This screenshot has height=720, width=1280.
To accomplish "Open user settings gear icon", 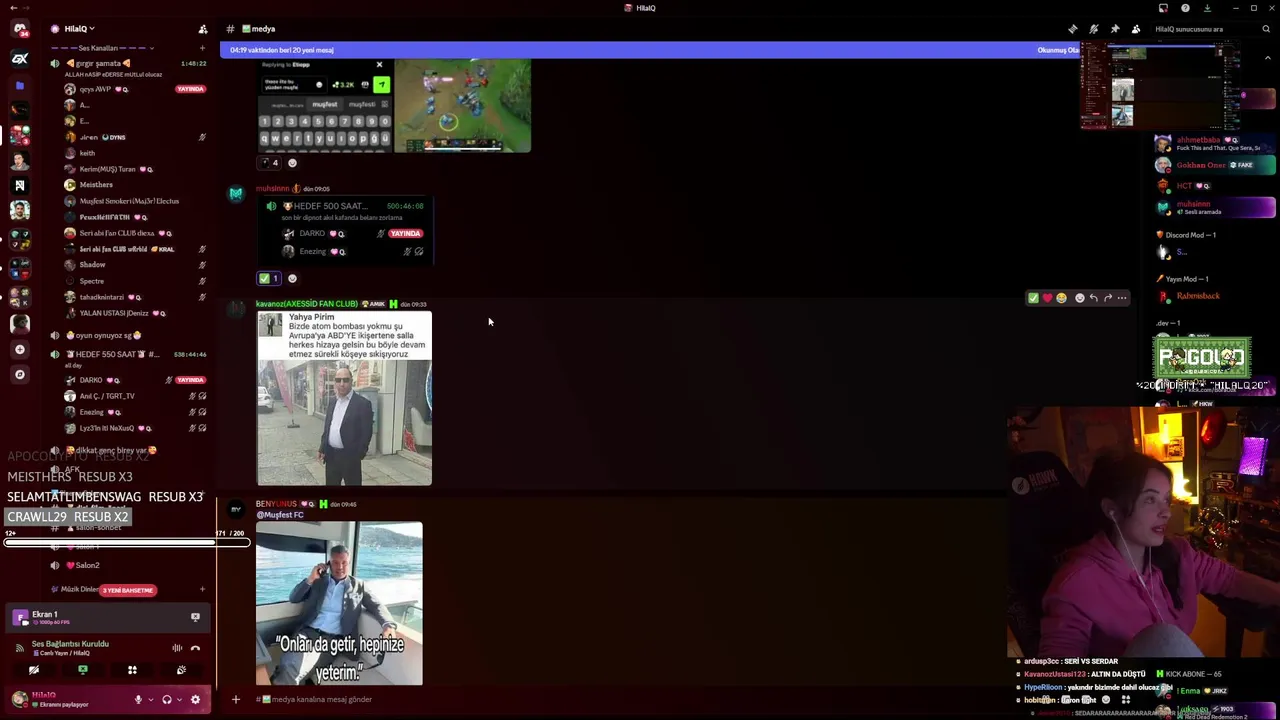I will pyautogui.click(x=195, y=700).
